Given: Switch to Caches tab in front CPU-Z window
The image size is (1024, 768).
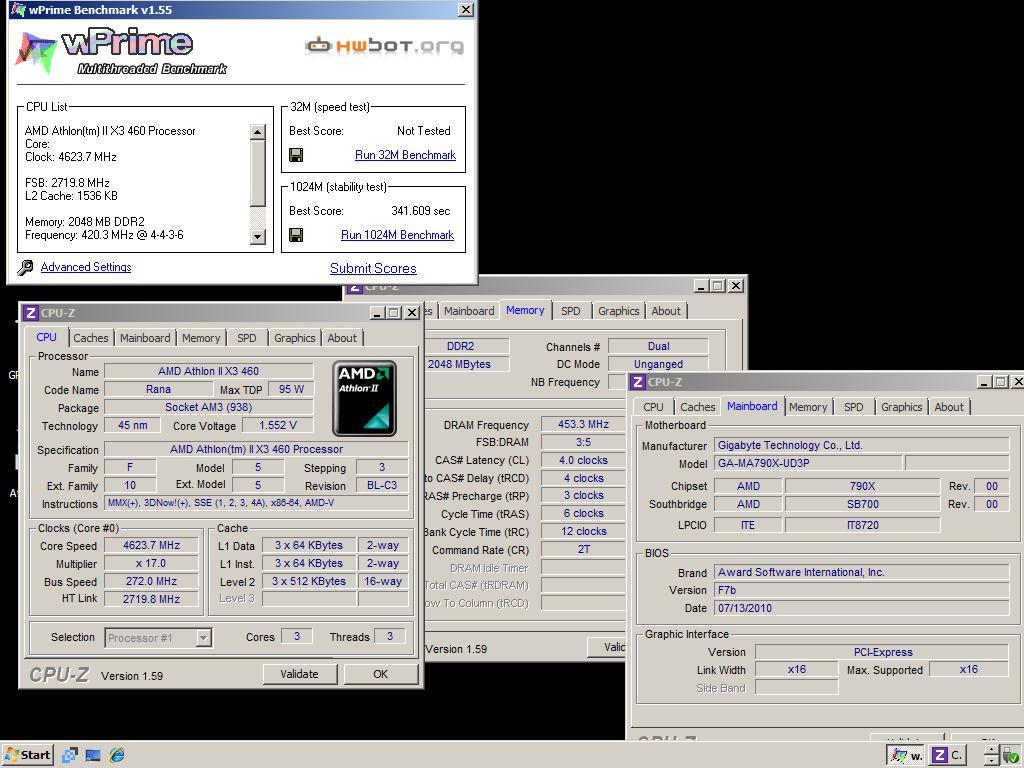Looking at the screenshot, I should pos(91,338).
